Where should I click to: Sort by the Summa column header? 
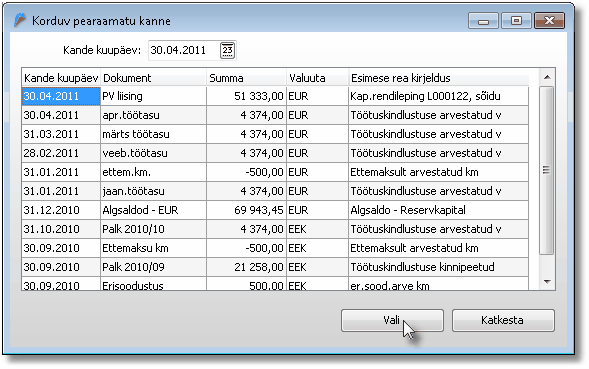246,78
